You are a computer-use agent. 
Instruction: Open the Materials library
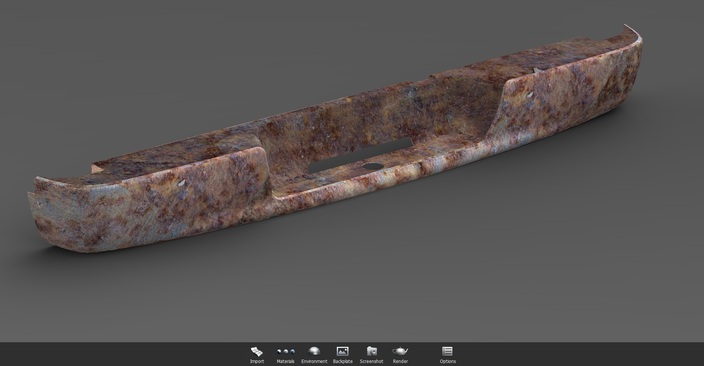pyautogui.click(x=286, y=354)
